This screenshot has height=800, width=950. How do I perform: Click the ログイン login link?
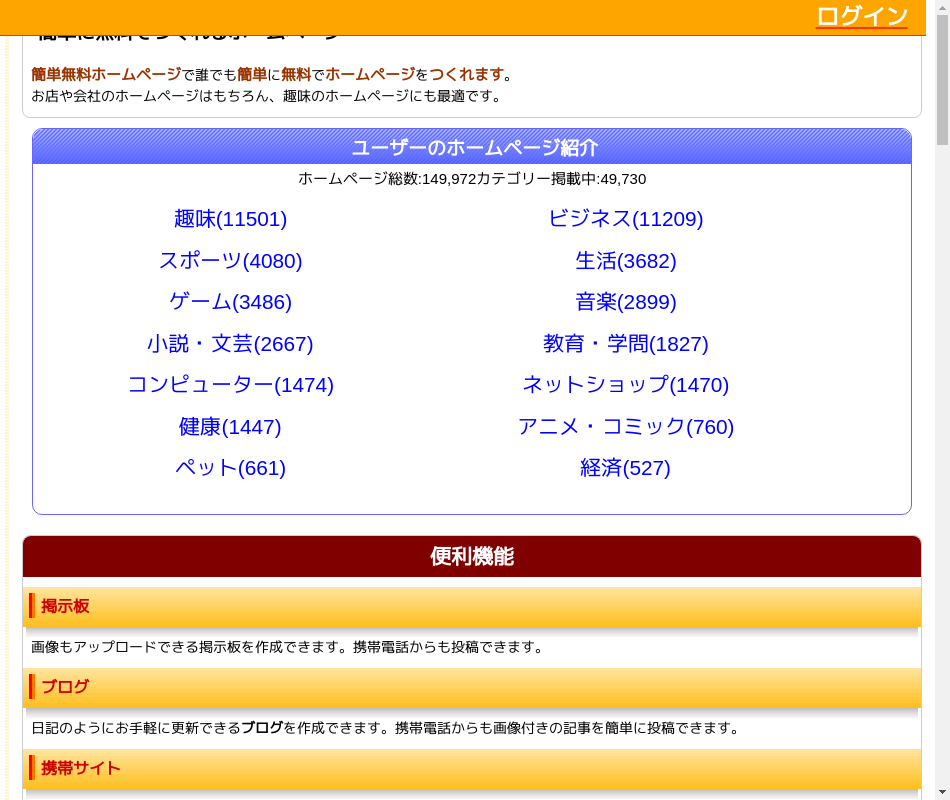click(861, 17)
